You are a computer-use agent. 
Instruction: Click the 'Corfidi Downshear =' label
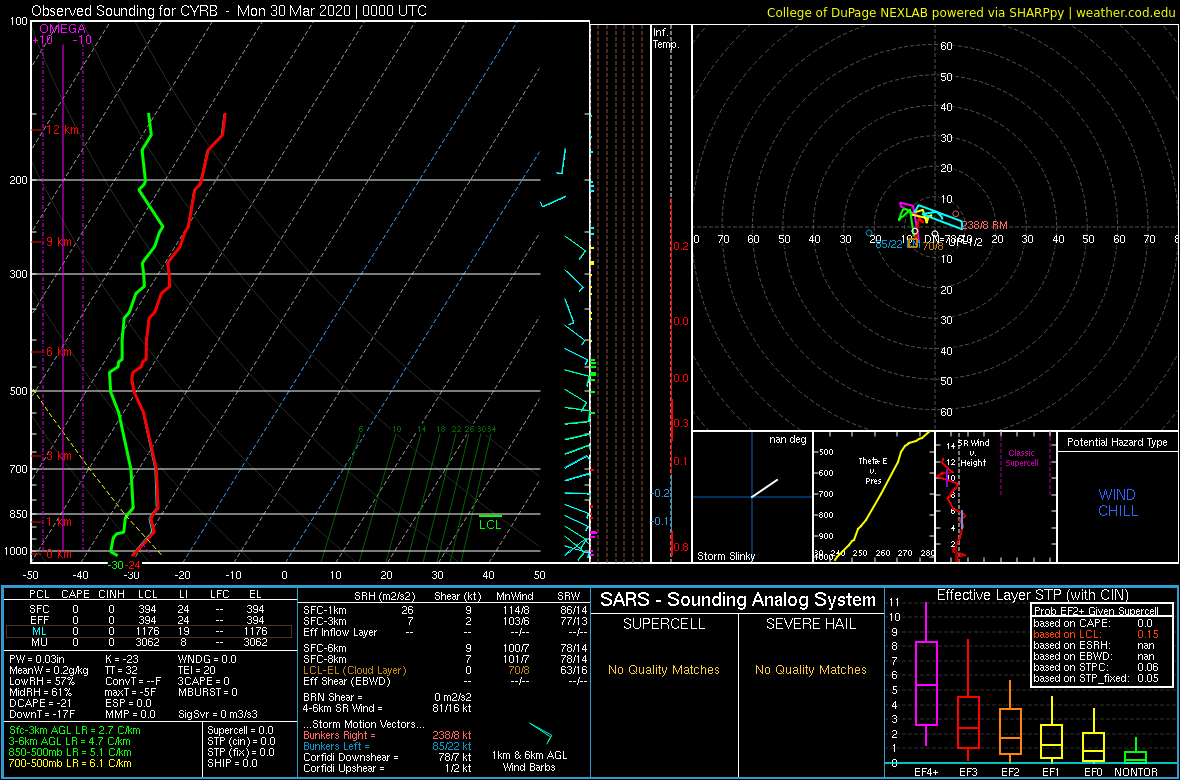(x=351, y=757)
